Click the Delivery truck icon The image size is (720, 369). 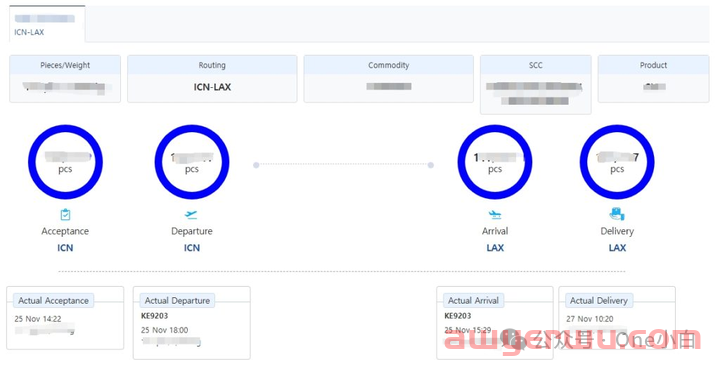(x=617, y=214)
